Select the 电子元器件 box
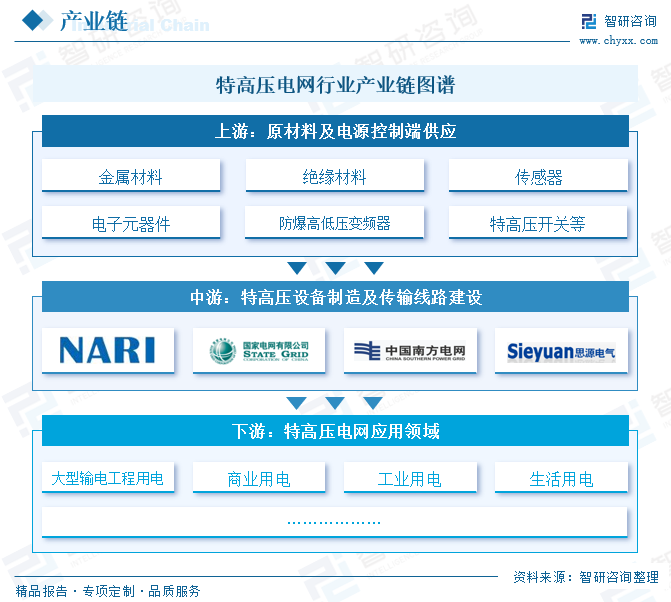 coord(131,222)
